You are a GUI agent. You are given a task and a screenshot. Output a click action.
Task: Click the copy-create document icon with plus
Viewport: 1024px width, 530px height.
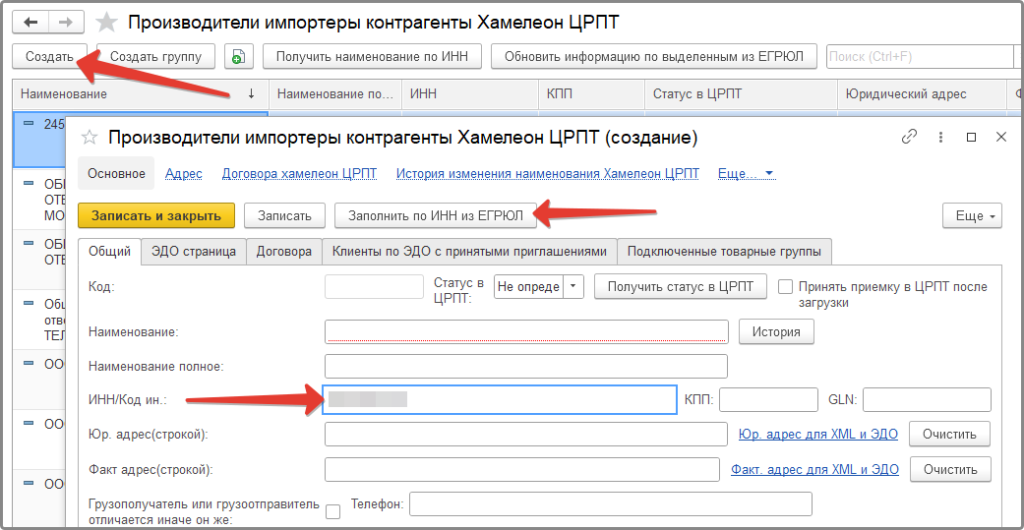[238, 57]
